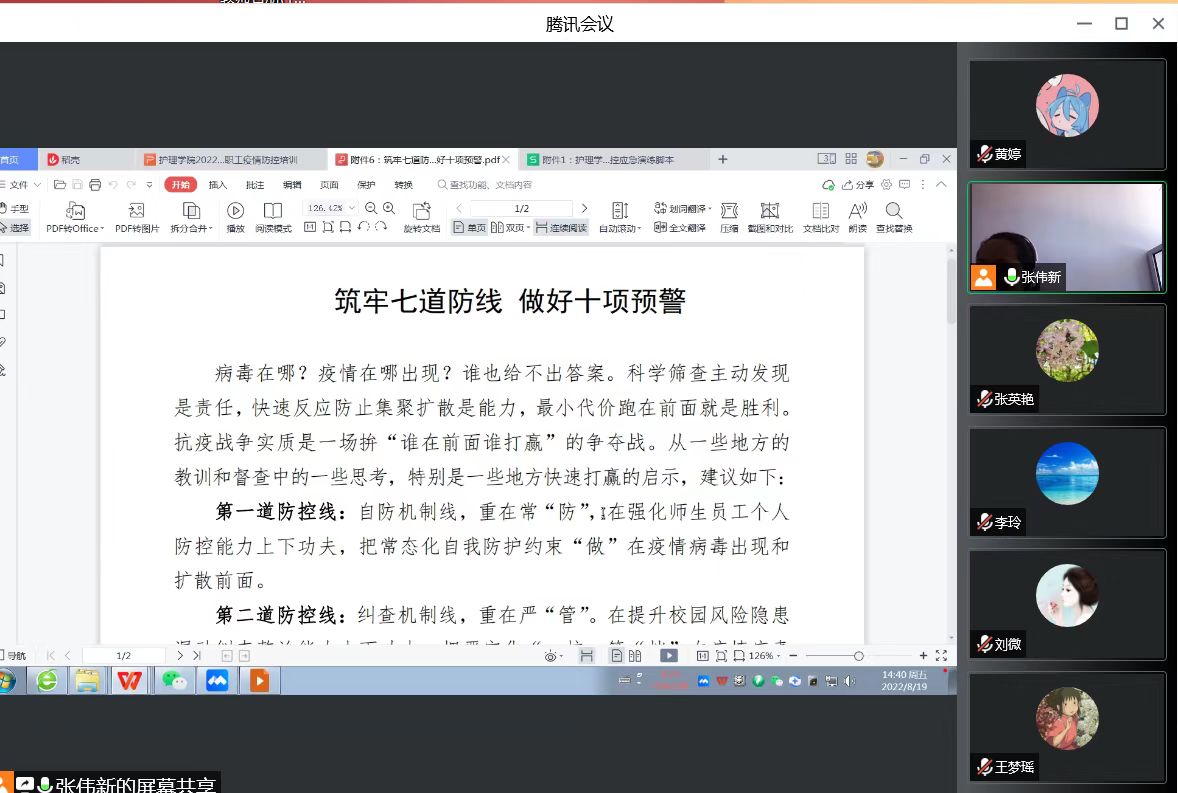This screenshot has height=793, width=1178.
Task: Select the 手型 hand tool mode
Action: click(14, 208)
